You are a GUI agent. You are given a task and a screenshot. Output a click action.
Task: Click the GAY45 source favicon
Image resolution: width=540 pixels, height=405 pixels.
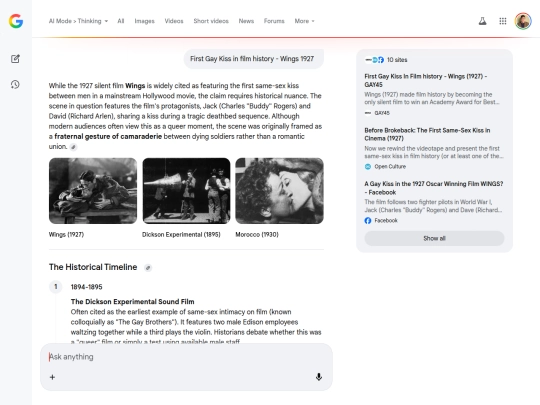pyautogui.click(x=368, y=113)
